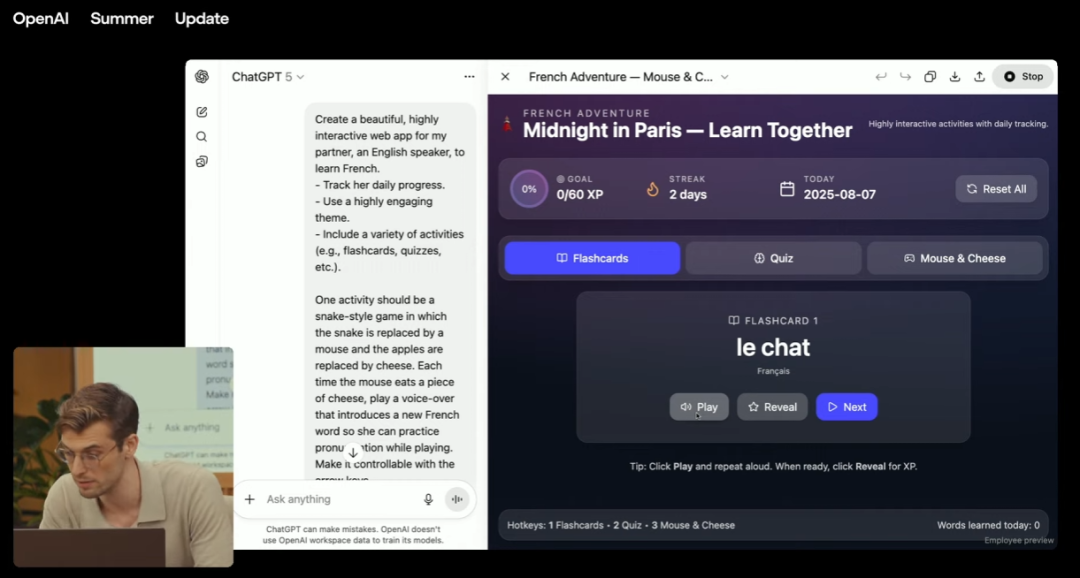Click the 2025-08-07 date value

840,194
